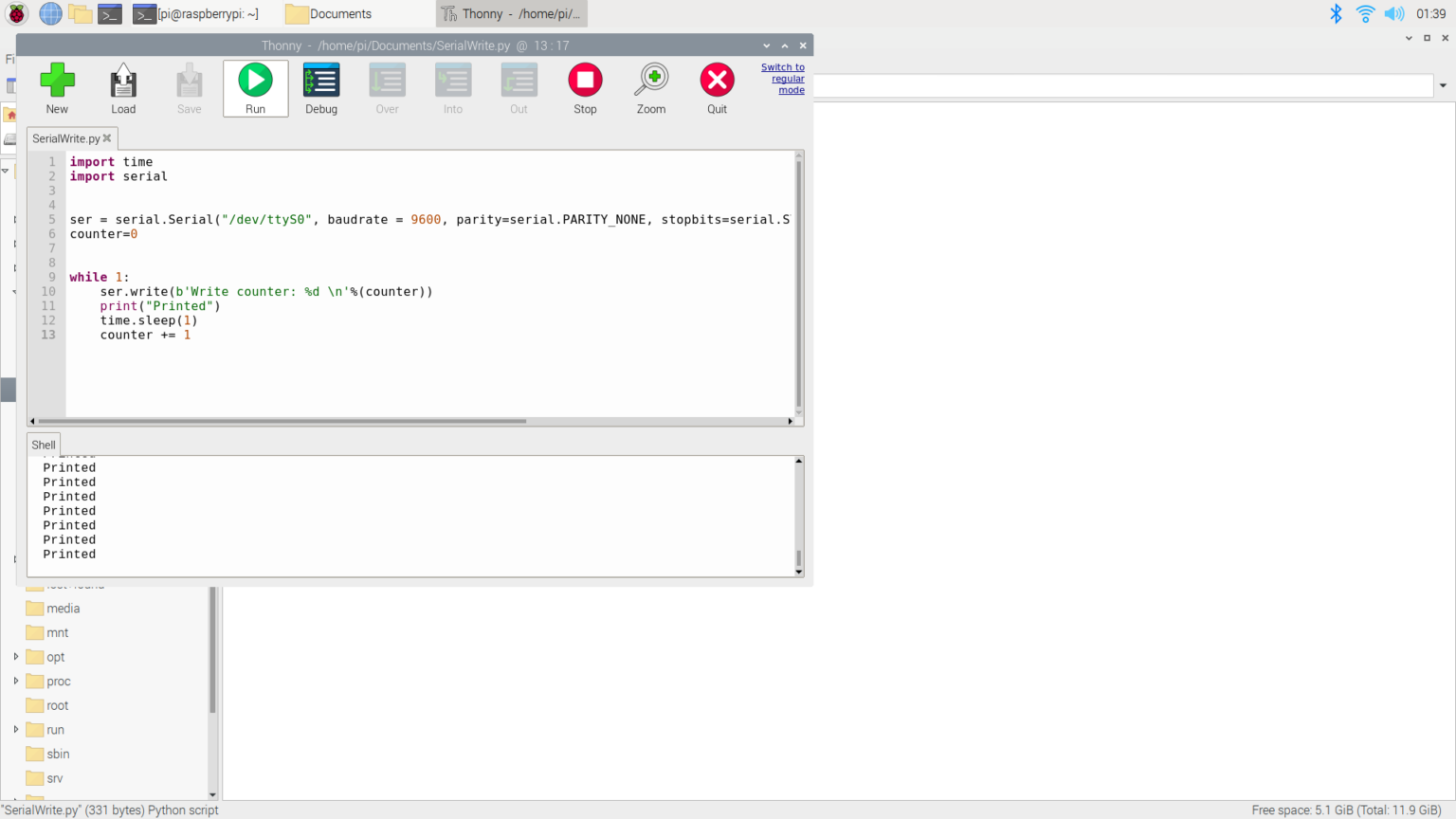This screenshot has height=819, width=1456.
Task: Click the 'counter += 1' code line
Action: pos(145,335)
